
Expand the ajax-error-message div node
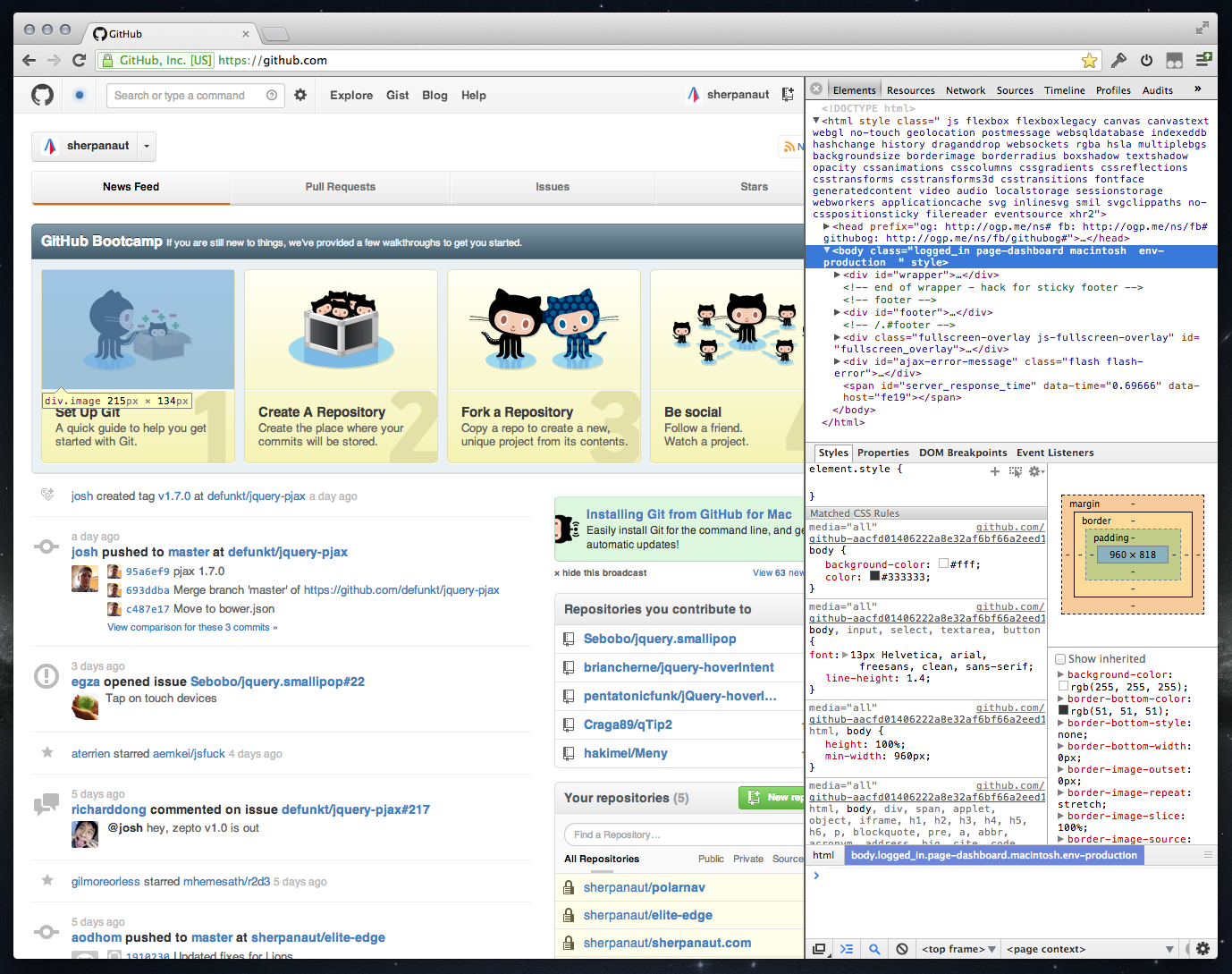pos(838,362)
